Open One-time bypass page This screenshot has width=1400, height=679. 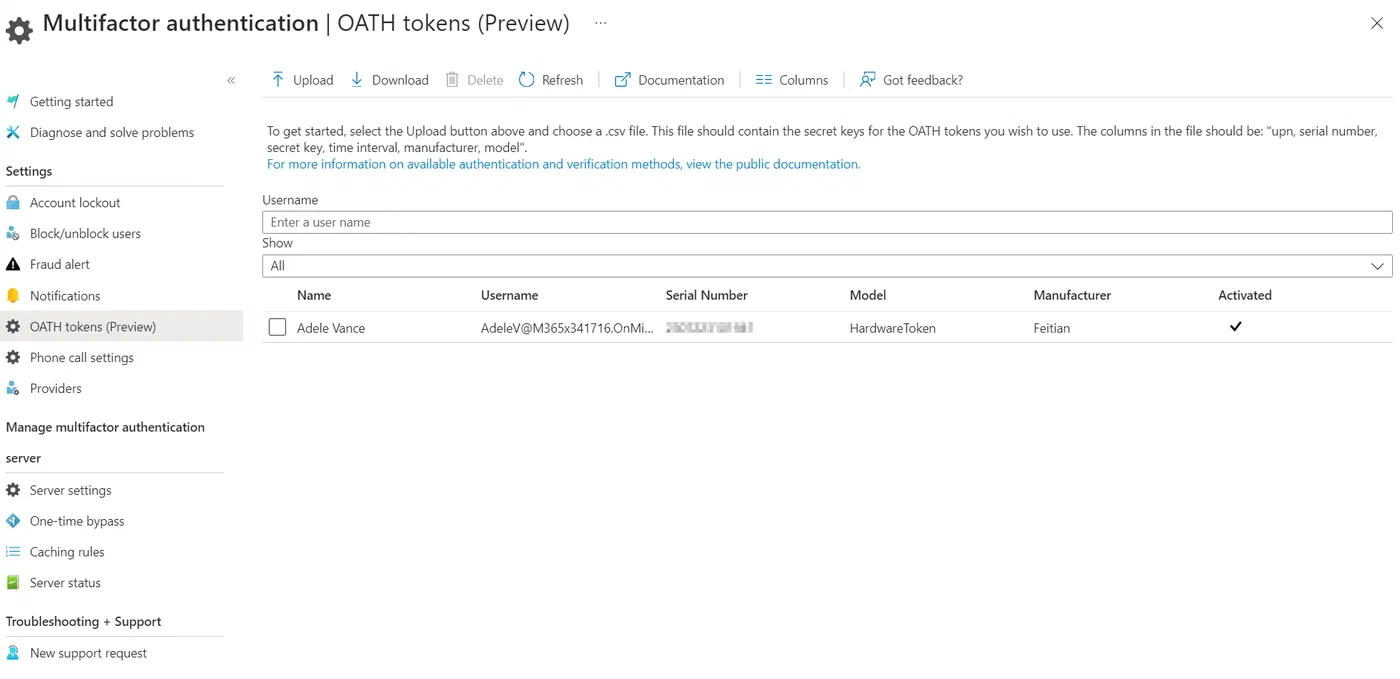click(x=77, y=521)
